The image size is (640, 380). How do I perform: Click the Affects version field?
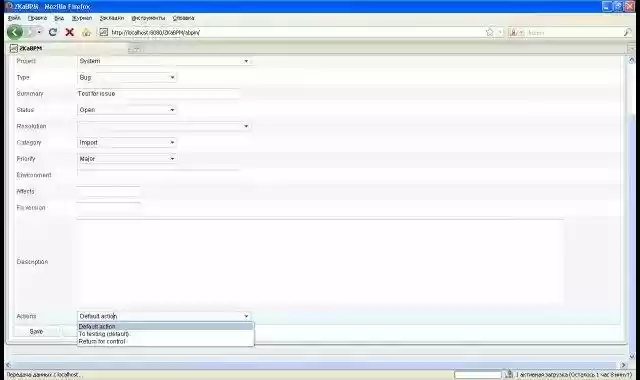click(109, 191)
